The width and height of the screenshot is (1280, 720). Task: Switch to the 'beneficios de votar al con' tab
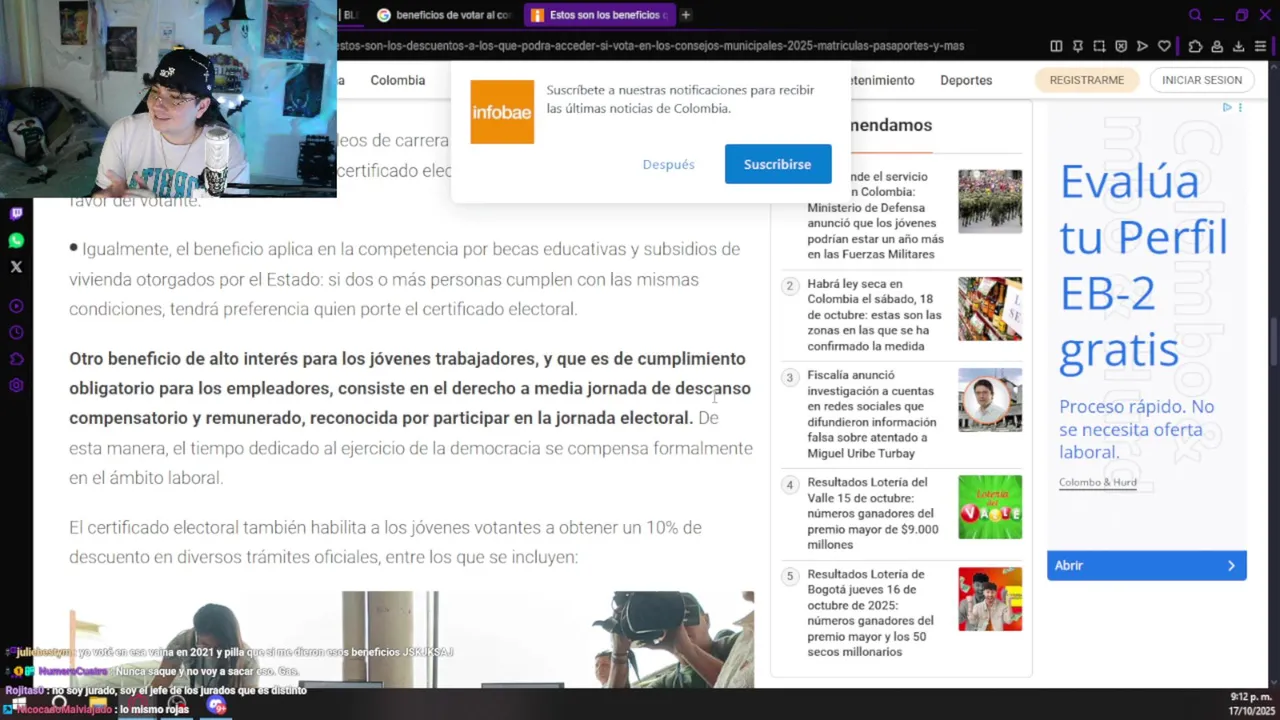443,15
